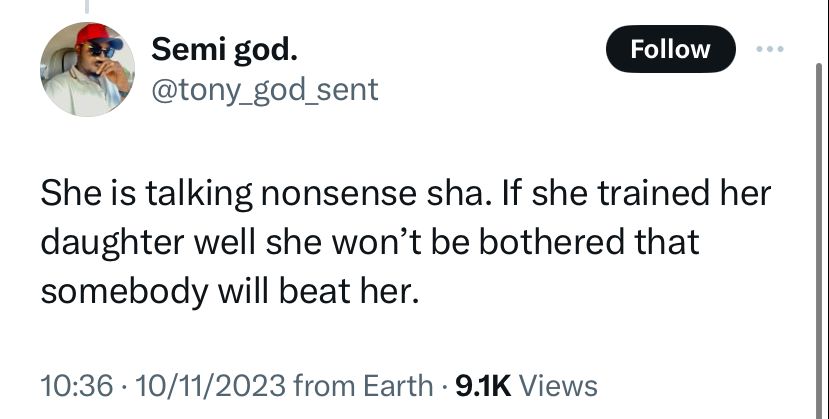The height and width of the screenshot is (419, 829).
Task: Open the Semi god. display name link
Action: pyautogui.click(x=224, y=50)
